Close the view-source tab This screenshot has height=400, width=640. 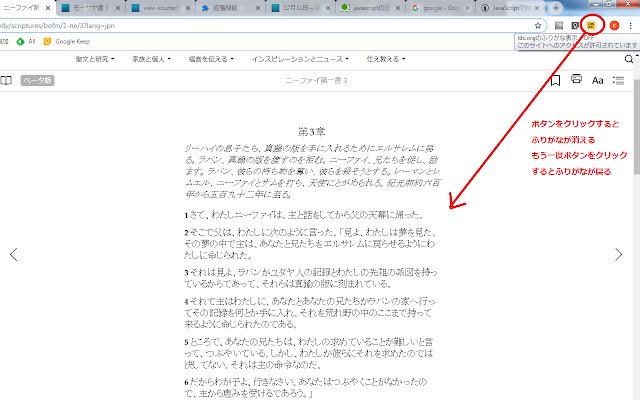coord(188,8)
